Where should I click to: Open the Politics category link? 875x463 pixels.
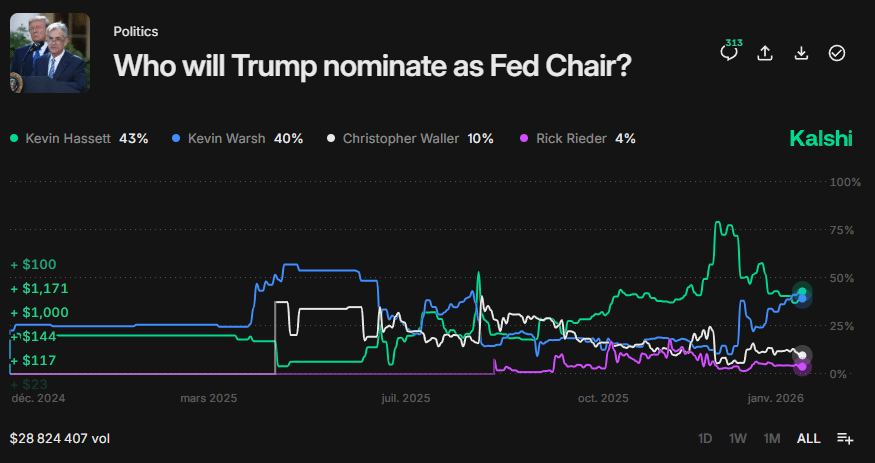(x=136, y=32)
